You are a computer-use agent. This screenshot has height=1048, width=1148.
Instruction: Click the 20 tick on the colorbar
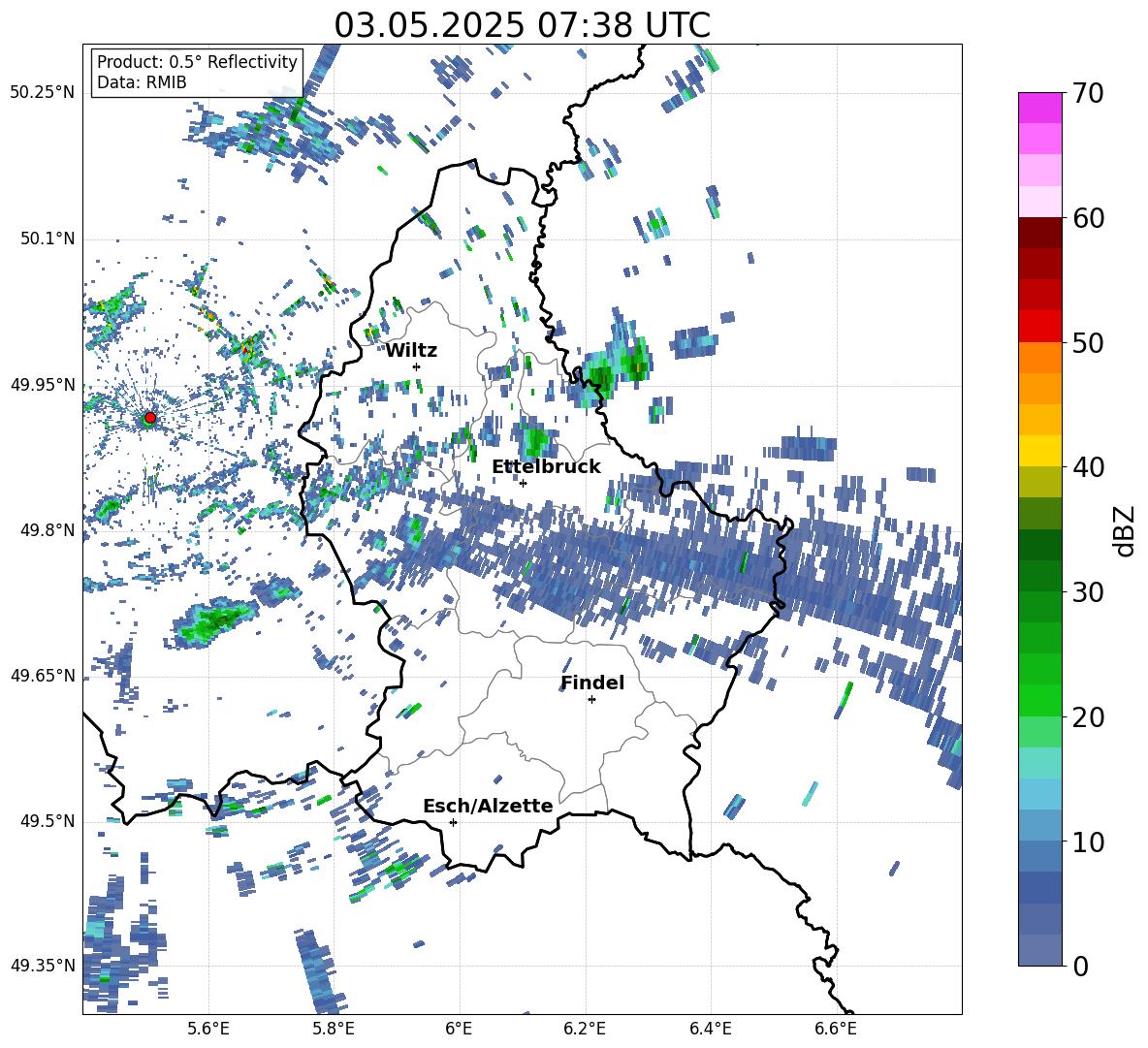point(1087,717)
